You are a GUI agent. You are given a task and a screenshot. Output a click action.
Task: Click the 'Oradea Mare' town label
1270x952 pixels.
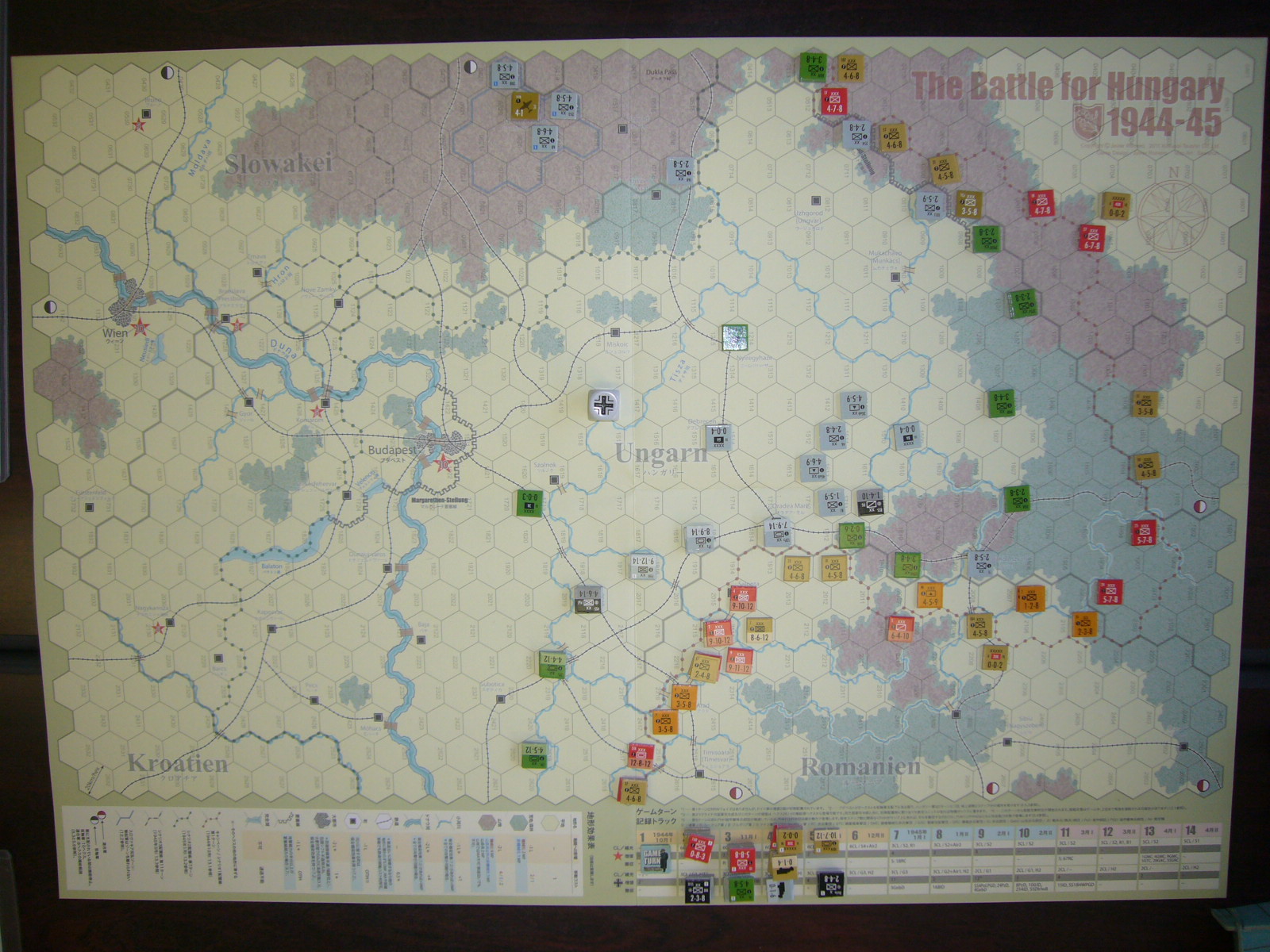790,507
